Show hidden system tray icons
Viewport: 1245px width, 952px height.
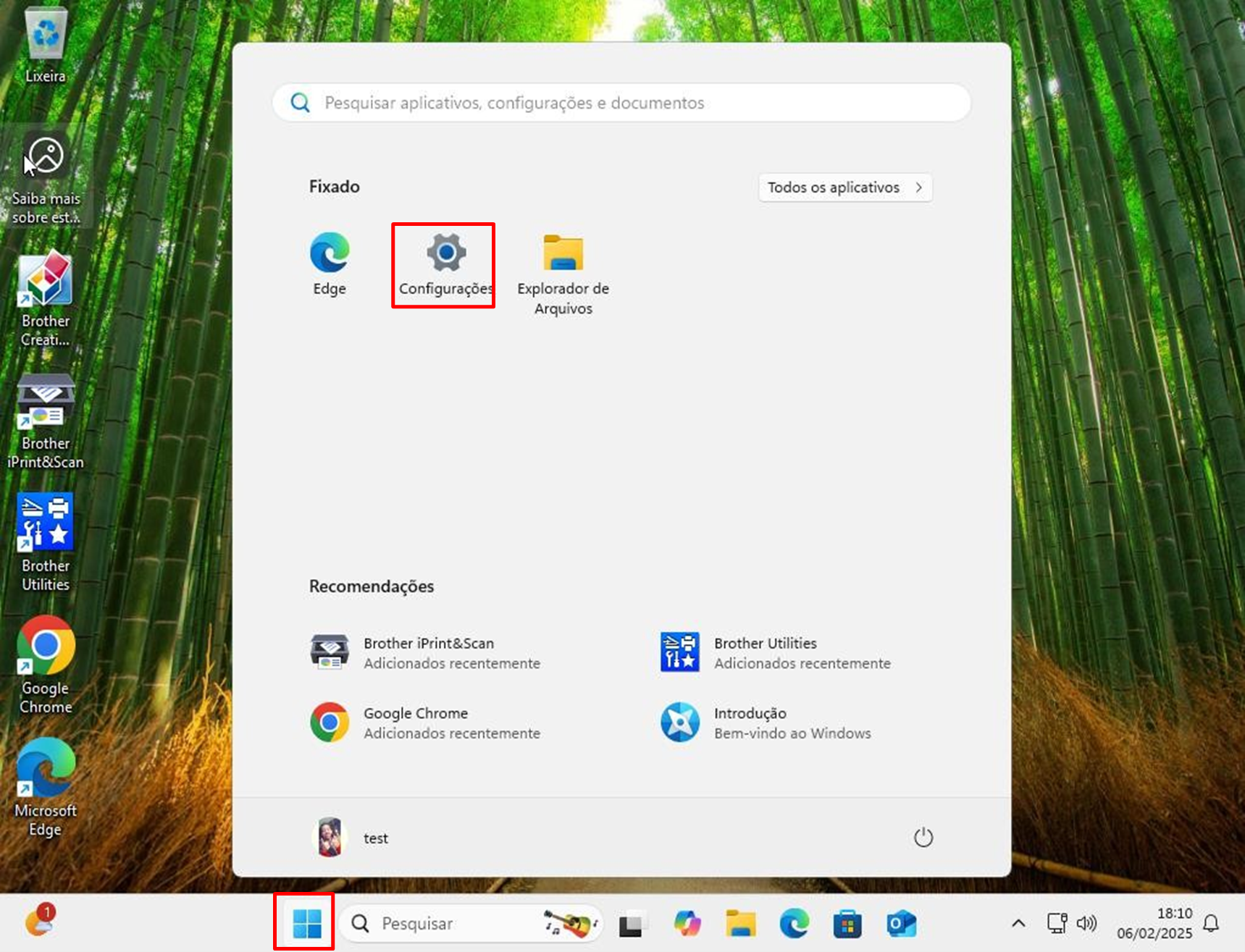click(x=1018, y=924)
